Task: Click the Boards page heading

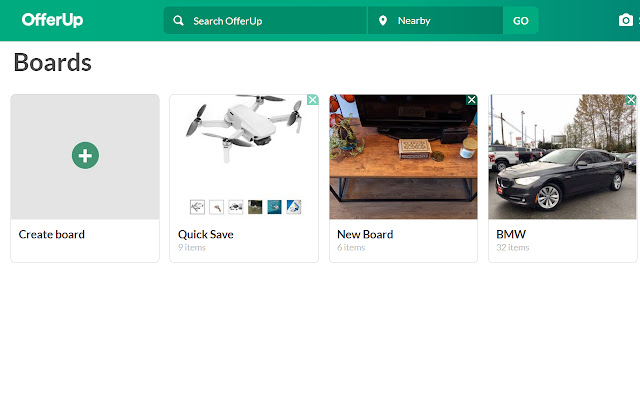Action: tap(53, 62)
